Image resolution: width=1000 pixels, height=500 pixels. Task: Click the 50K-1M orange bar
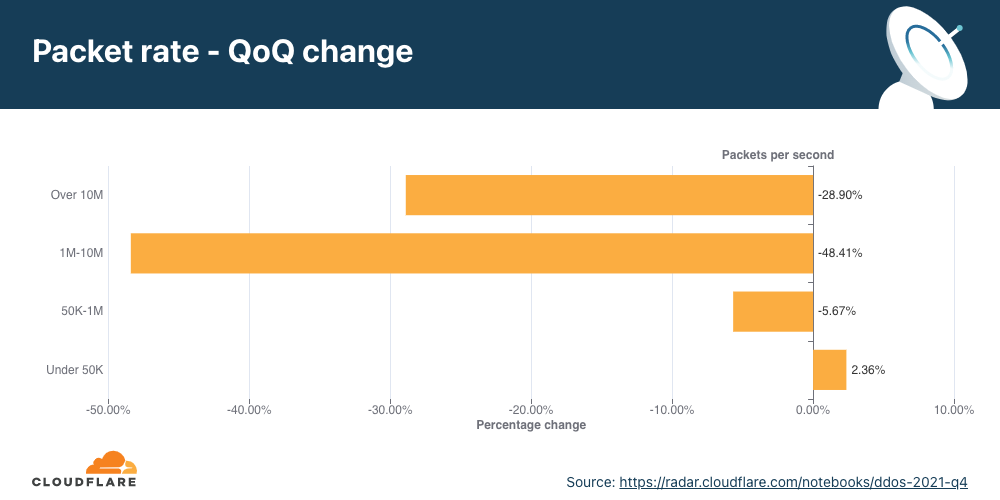pos(772,311)
